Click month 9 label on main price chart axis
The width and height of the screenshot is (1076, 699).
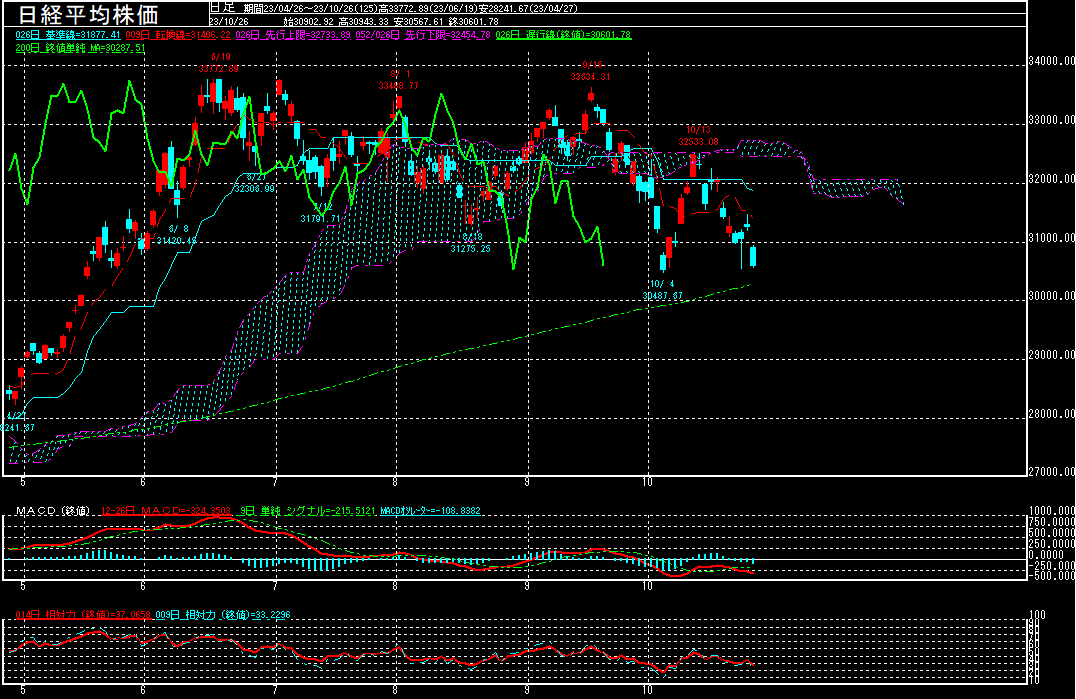coord(527,482)
